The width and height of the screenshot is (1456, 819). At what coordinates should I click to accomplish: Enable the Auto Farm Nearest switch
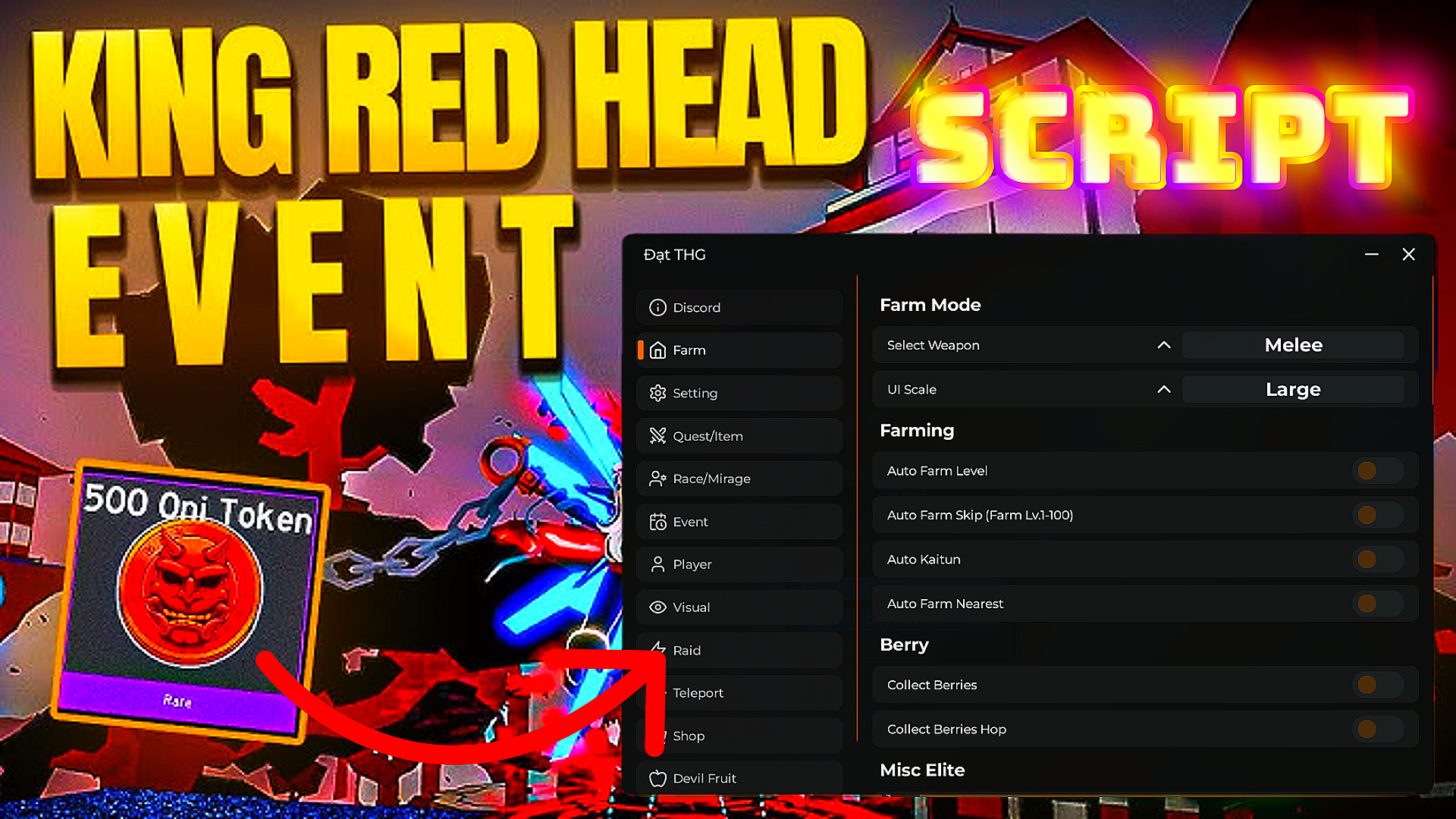1377,604
